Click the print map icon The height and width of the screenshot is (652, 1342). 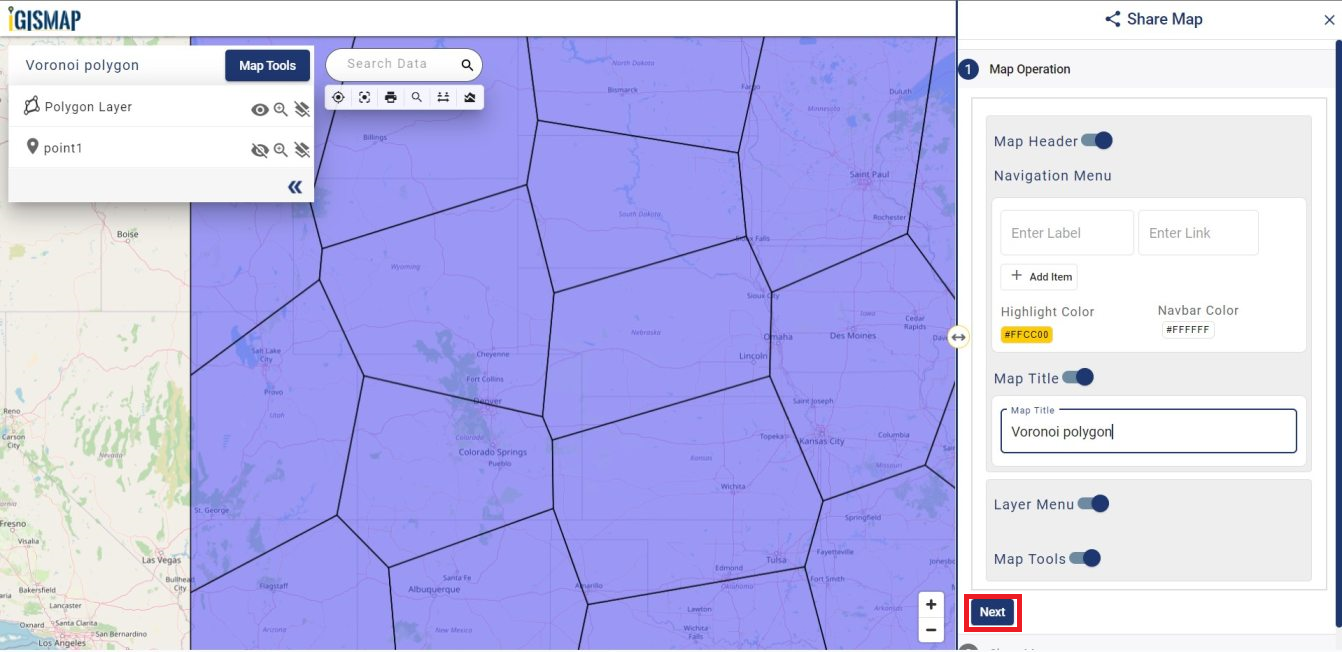pyautogui.click(x=391, y=97)
